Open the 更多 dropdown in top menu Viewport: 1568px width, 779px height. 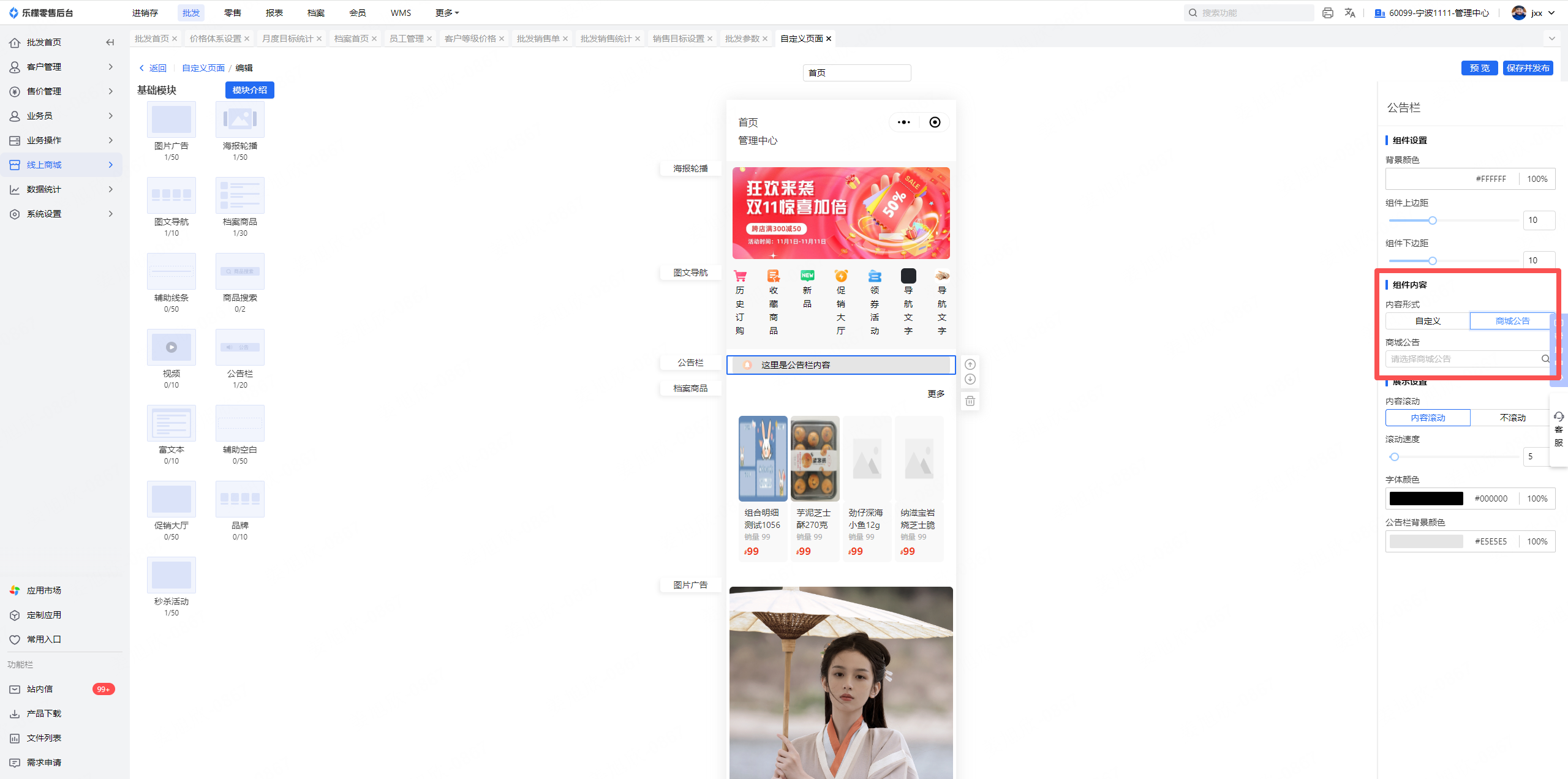(447, 13)
